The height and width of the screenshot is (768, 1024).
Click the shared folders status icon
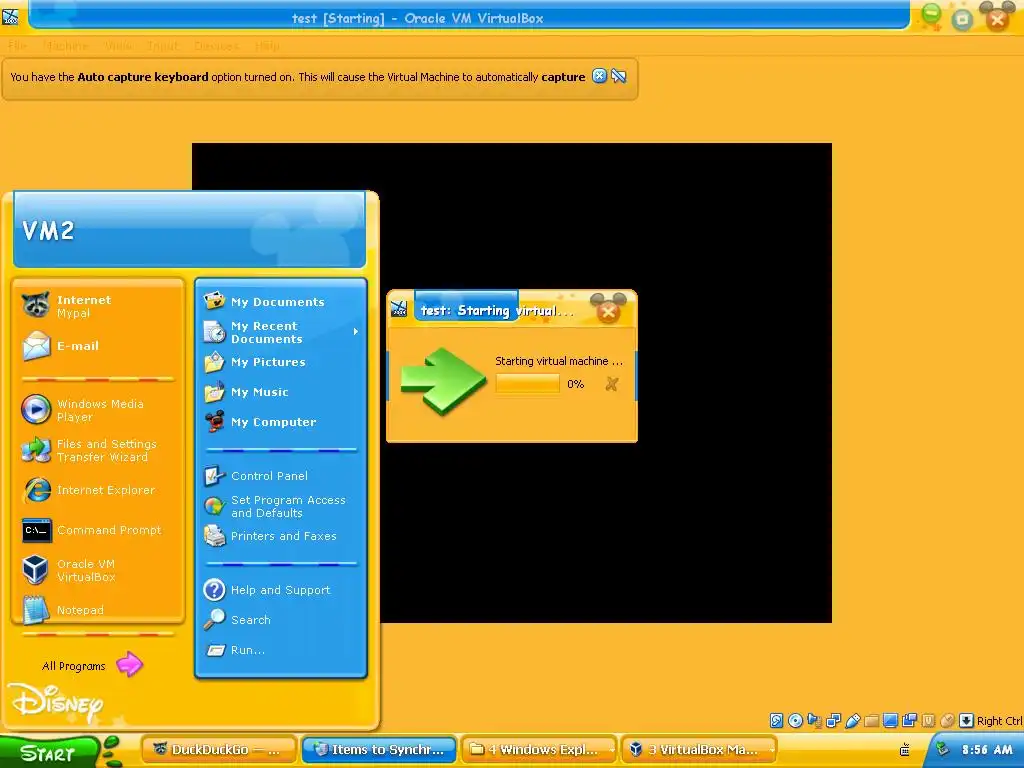(x=871, y=720)
